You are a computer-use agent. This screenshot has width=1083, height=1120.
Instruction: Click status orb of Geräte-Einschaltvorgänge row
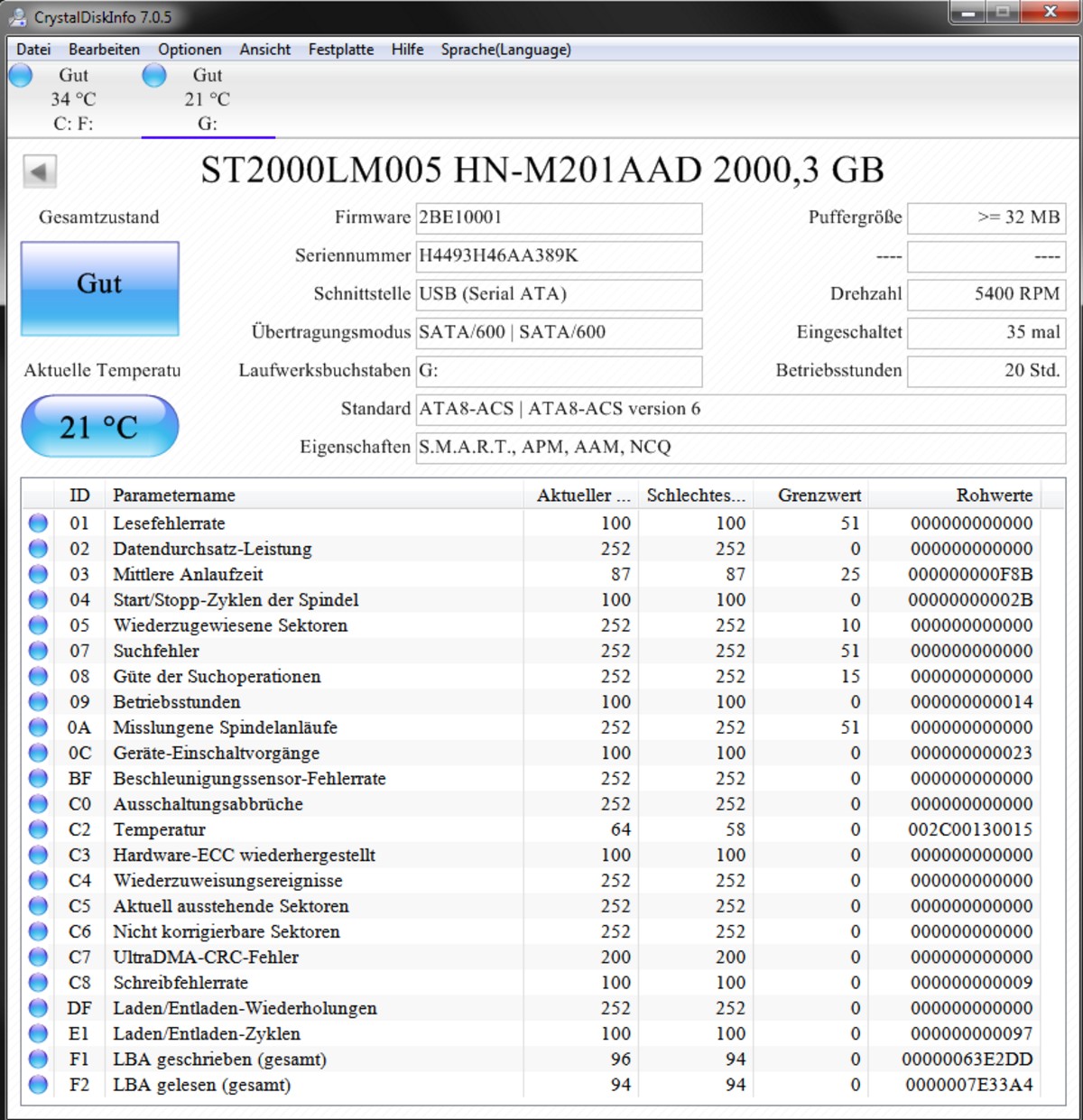pos(38,753)
